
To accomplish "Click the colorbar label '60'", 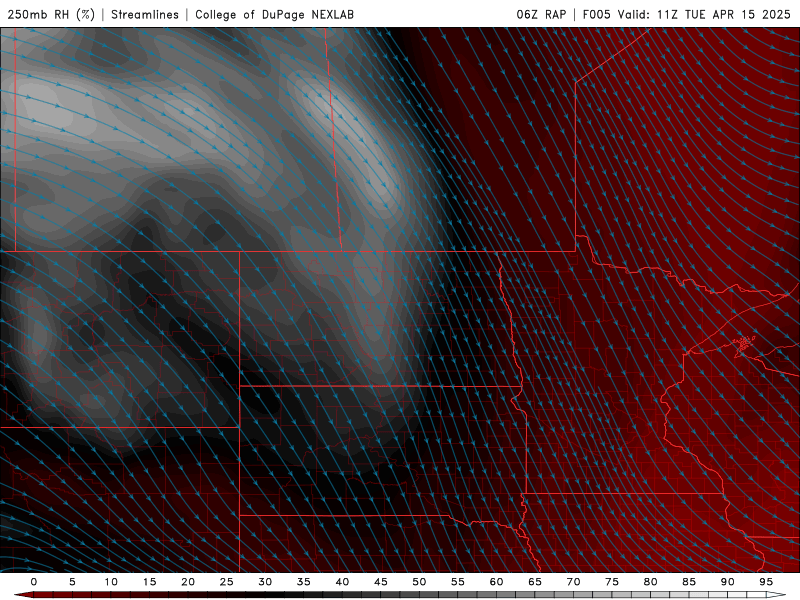I will point(496,582).
